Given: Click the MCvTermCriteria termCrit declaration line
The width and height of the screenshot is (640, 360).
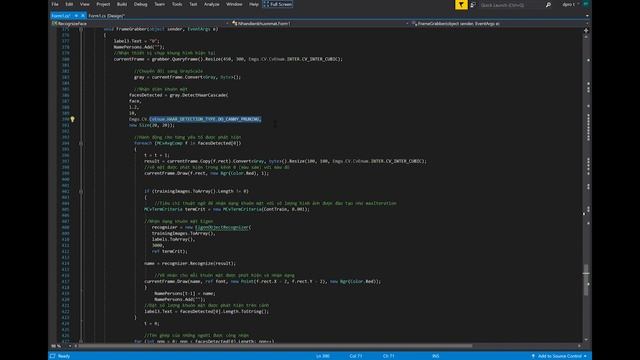Looking at the screenshot, I should [227, 209].
